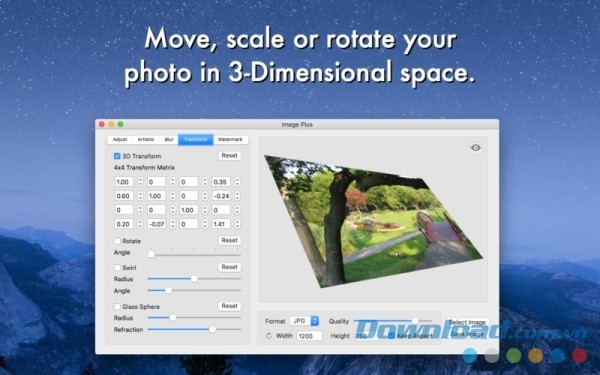
Task: Click matrix field with value -0.24
Action: coord(221,196)
